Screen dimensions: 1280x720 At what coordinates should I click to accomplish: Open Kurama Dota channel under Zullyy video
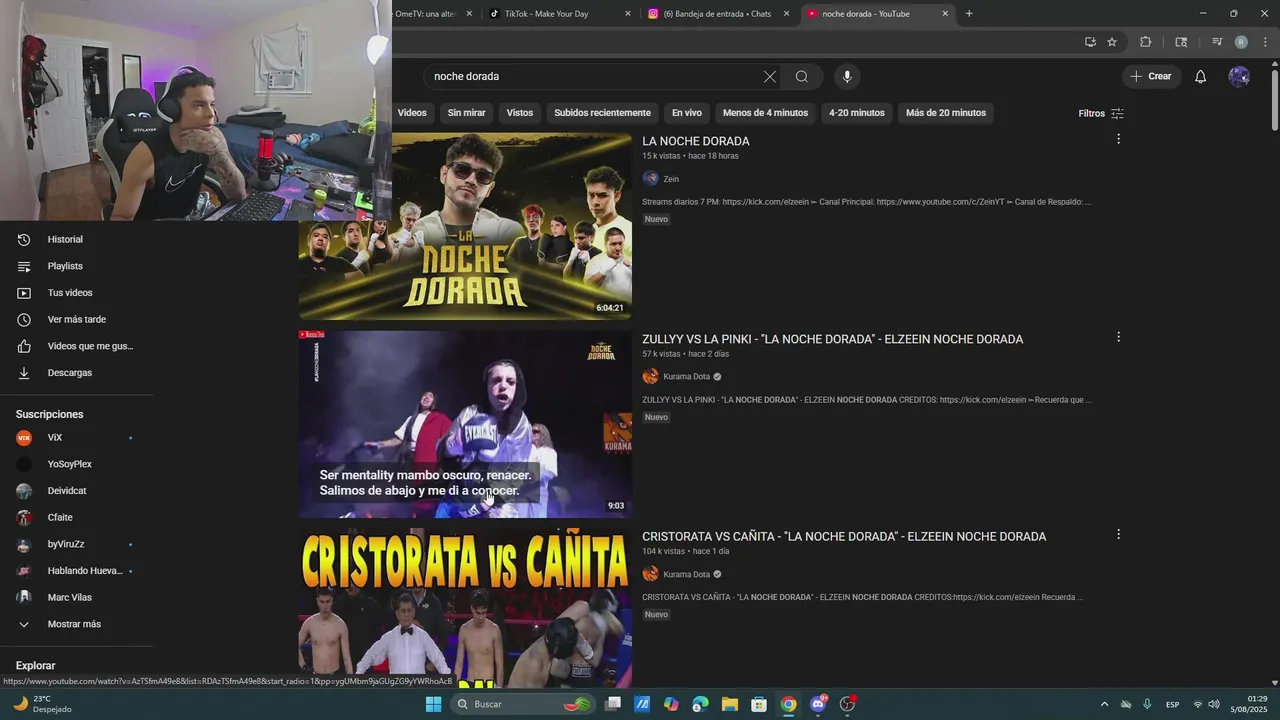coord(686,377)
